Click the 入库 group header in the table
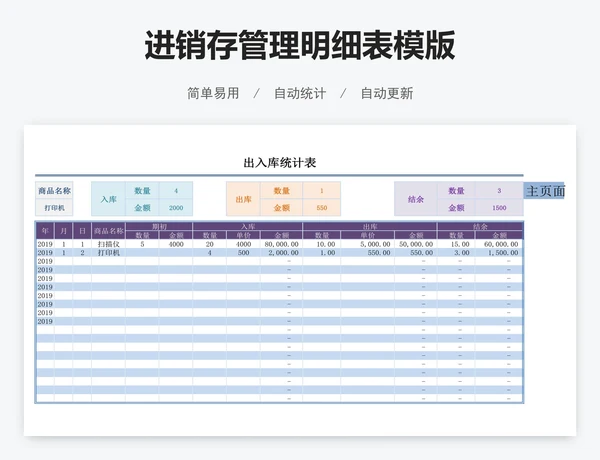600x460 pixels. click(x=248, y=227)
